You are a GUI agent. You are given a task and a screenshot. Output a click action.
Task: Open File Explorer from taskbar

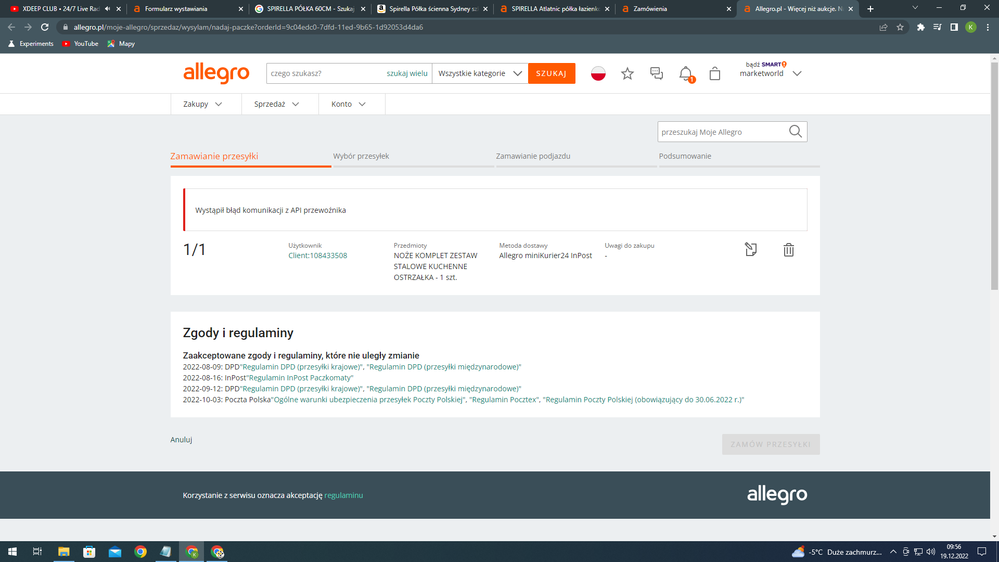tap(64, 552)
